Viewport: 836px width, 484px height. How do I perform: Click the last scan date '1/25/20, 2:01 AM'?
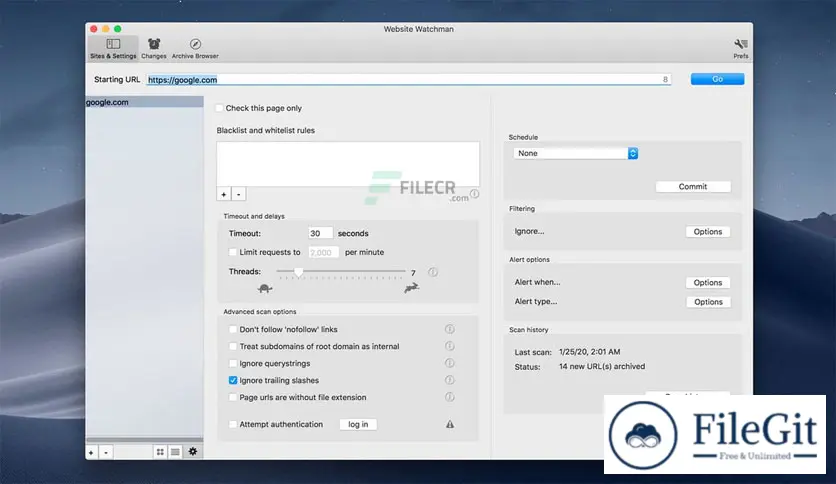pos(589,352)
